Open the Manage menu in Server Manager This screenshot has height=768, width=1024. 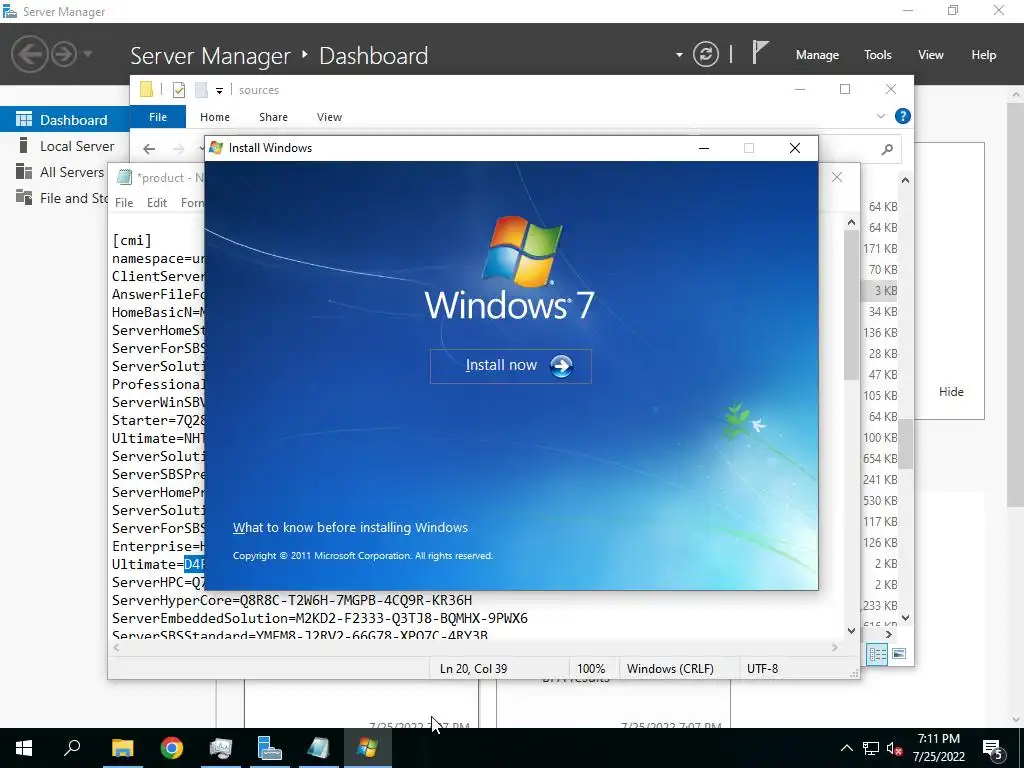click(x=817, y=55)
